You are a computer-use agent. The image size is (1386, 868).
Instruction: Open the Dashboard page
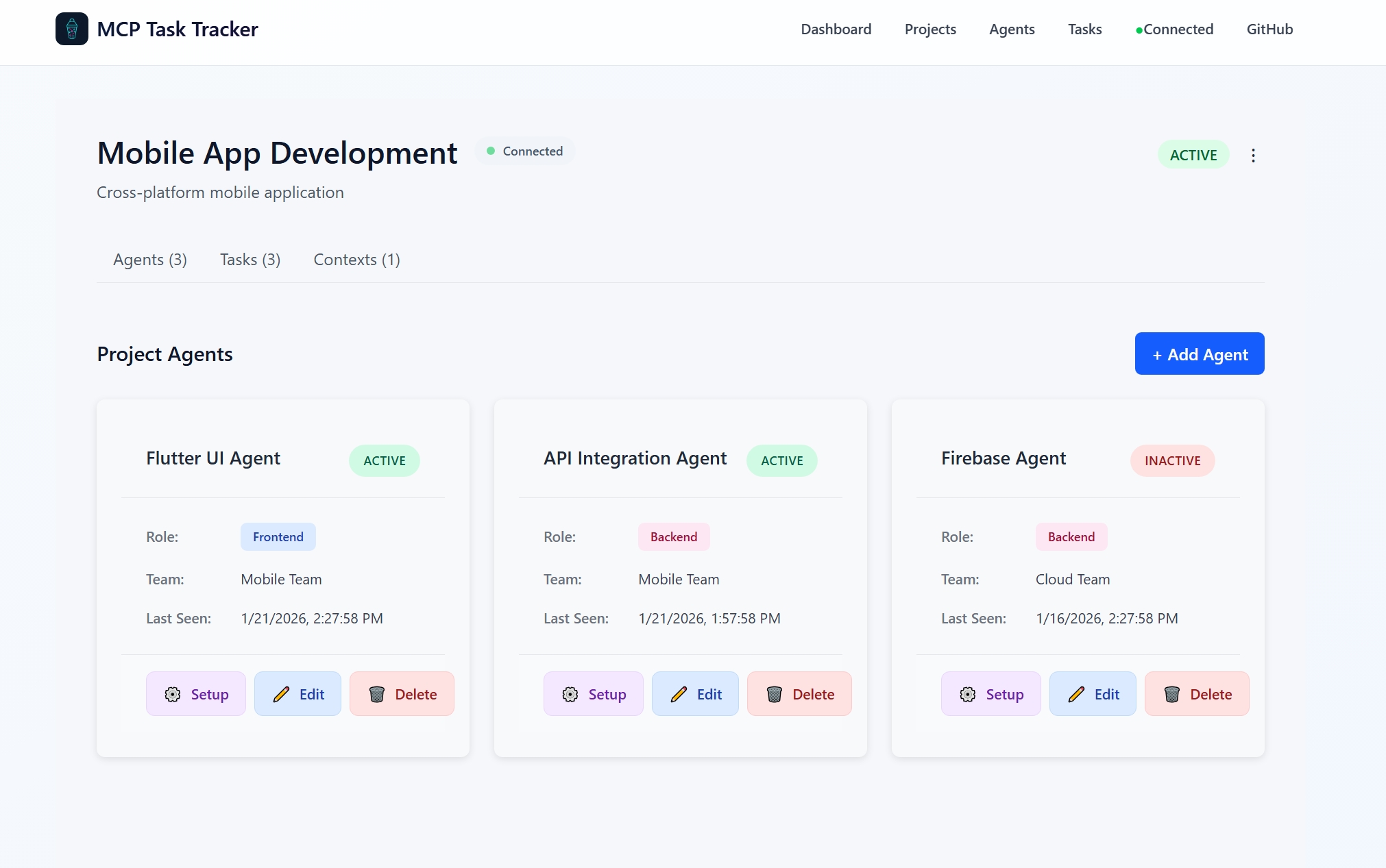[836, 29]
